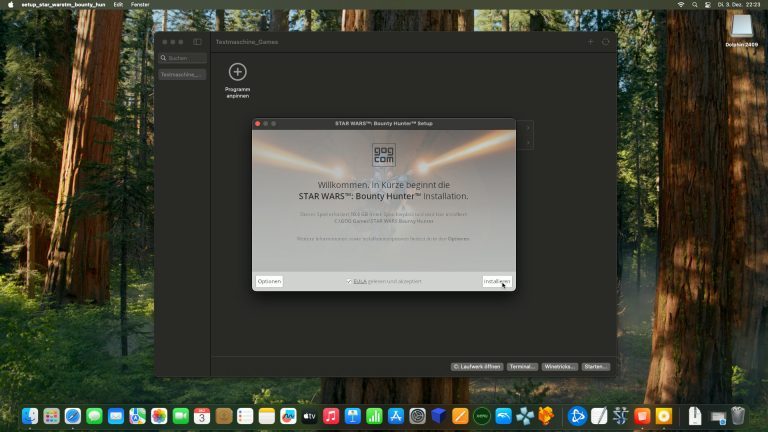Click the refresh icon in the Whisky toolbar
Screen dimensions: 768x432
(605, 42)
